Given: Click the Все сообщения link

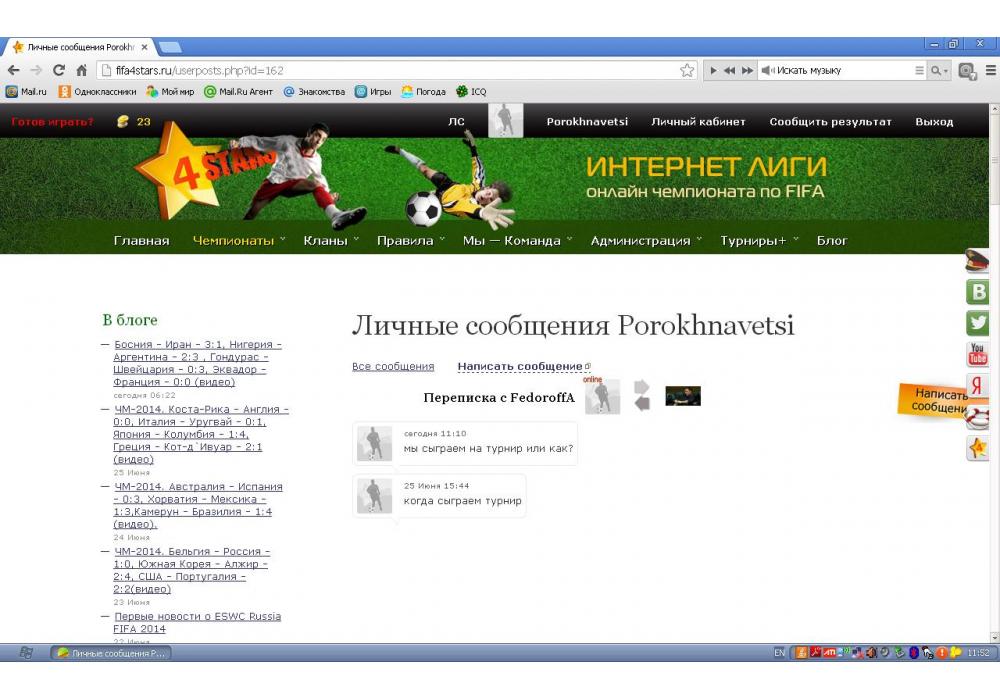Looking at the screenshot, I should click(393, 367).
